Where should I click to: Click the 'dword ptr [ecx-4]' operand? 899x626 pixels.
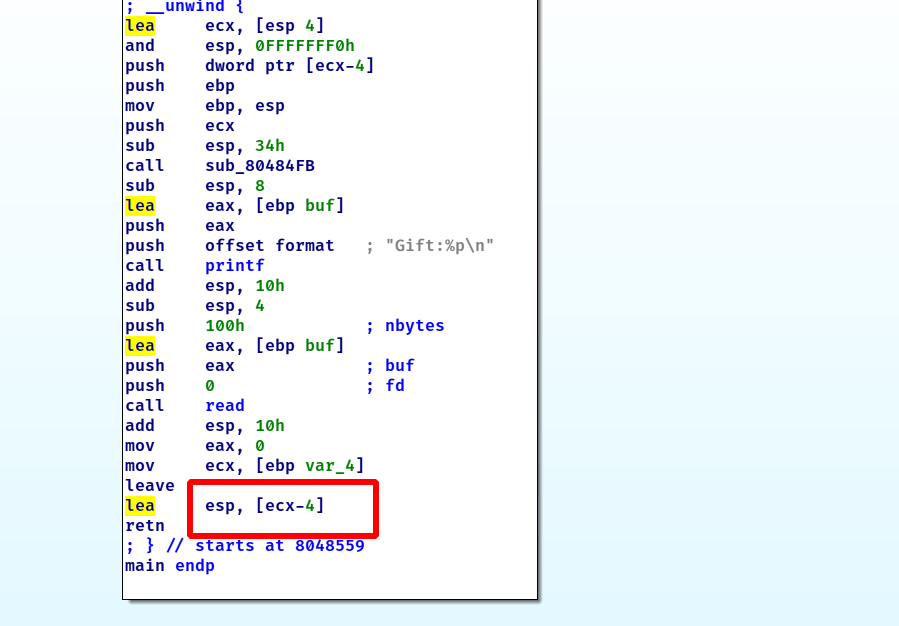[x=290, y=66]
